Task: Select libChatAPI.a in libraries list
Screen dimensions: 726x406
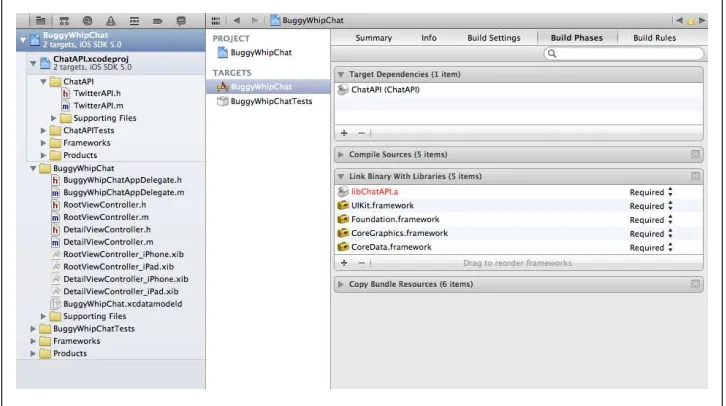Action: tap(374, 192)
